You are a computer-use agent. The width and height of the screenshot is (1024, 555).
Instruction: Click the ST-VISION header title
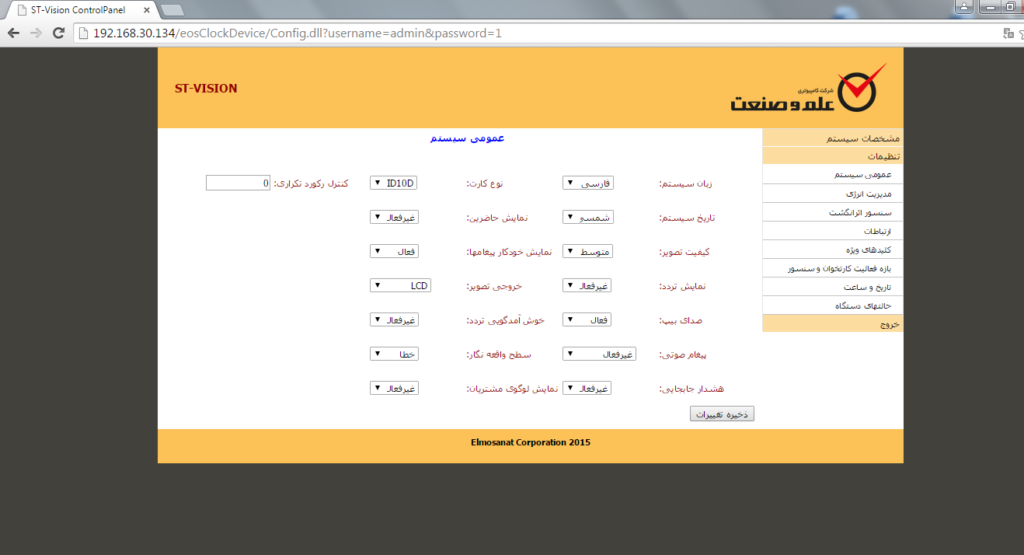(x=206, y=89)
